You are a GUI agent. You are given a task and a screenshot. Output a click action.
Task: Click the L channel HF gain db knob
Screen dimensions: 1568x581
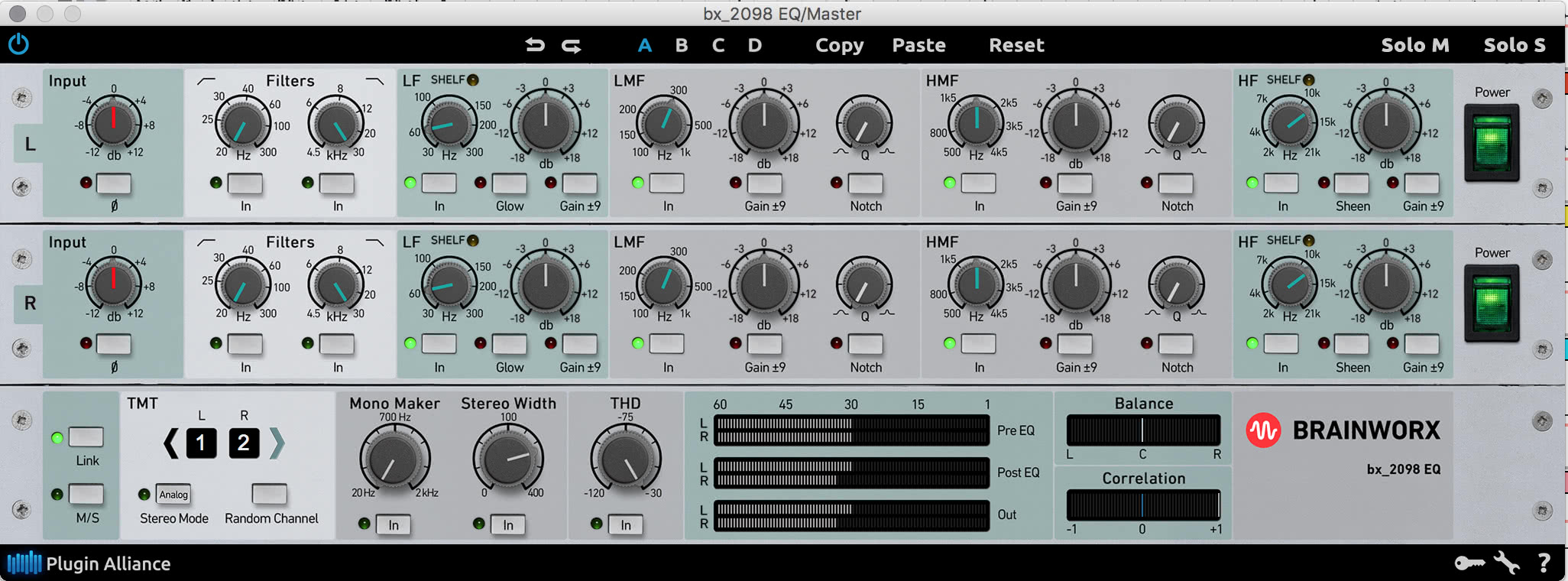pos(1386,122)
